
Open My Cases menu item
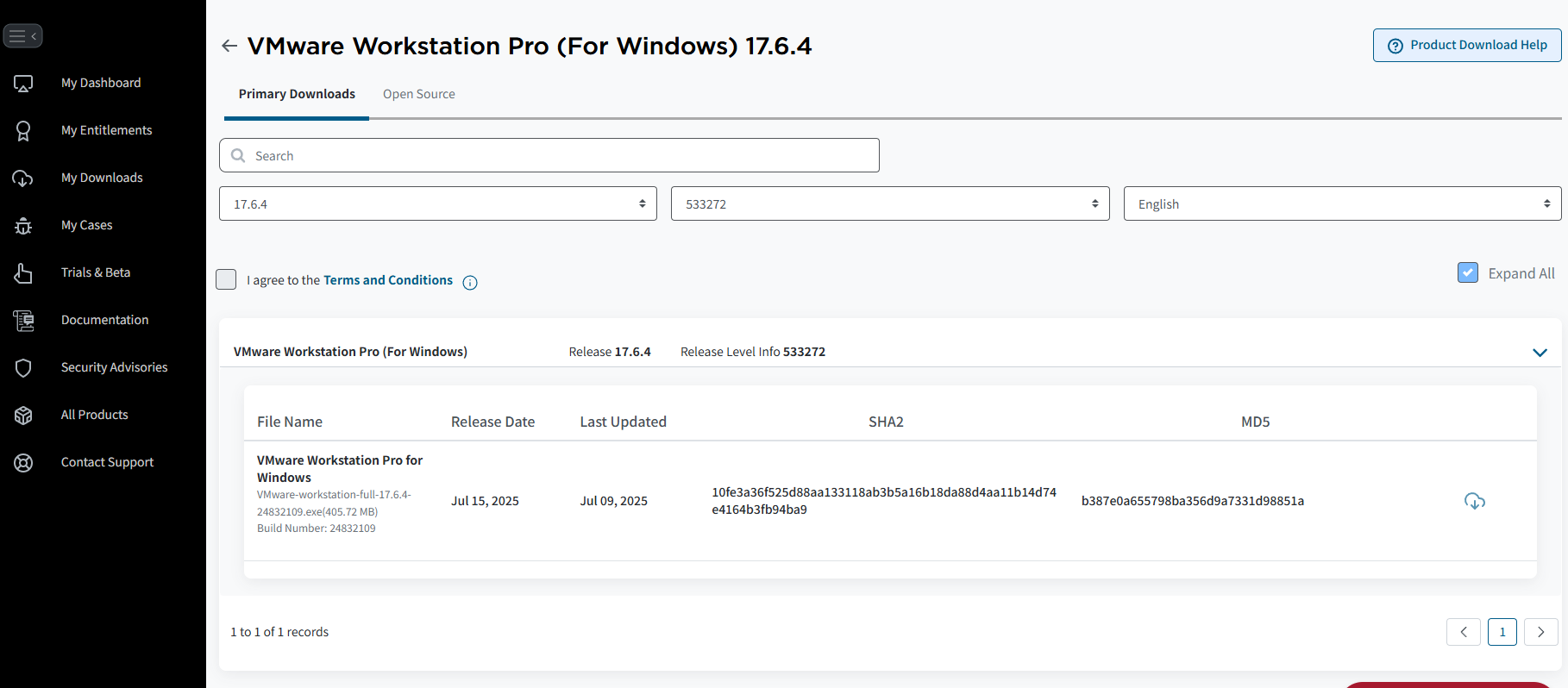[86, 225]
